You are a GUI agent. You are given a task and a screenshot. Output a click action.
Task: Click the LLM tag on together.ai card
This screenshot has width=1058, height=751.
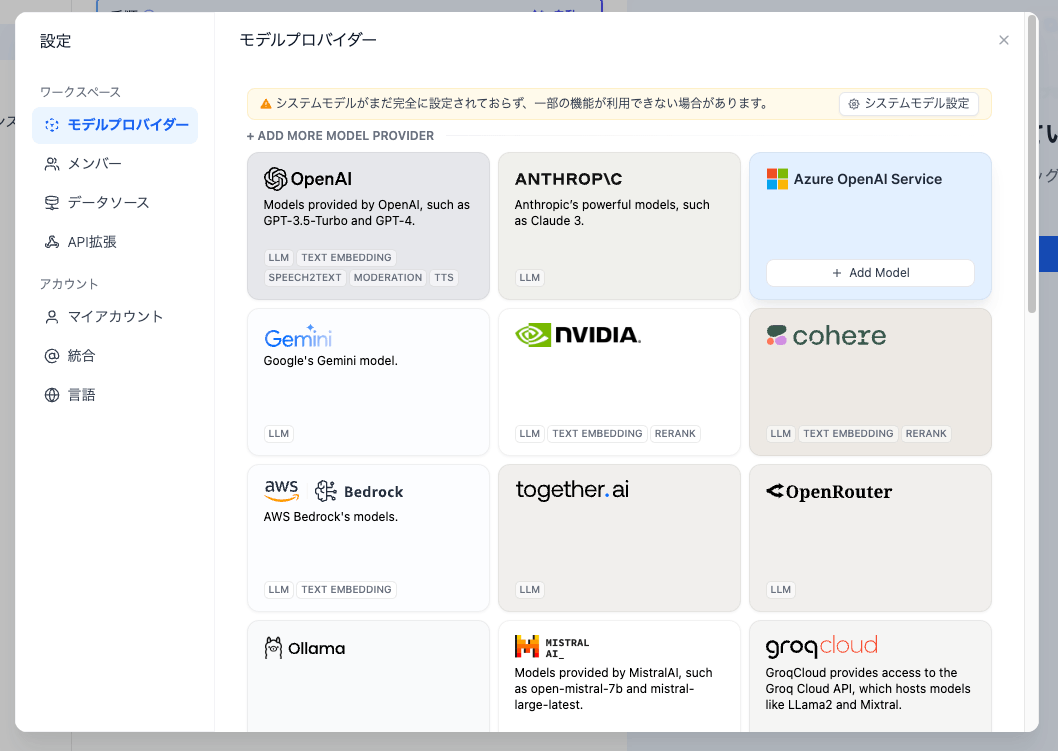pos(530,590)
